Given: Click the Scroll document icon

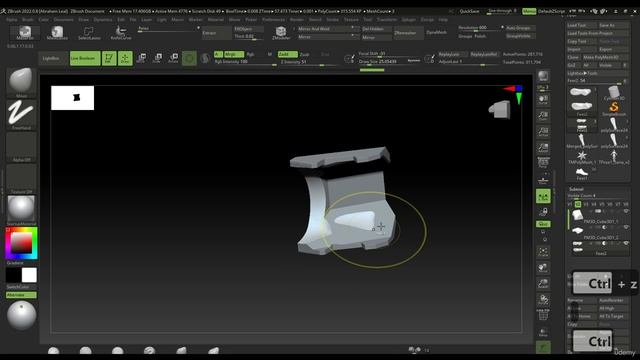Looking at the screenshot, I should pos(543,100).
